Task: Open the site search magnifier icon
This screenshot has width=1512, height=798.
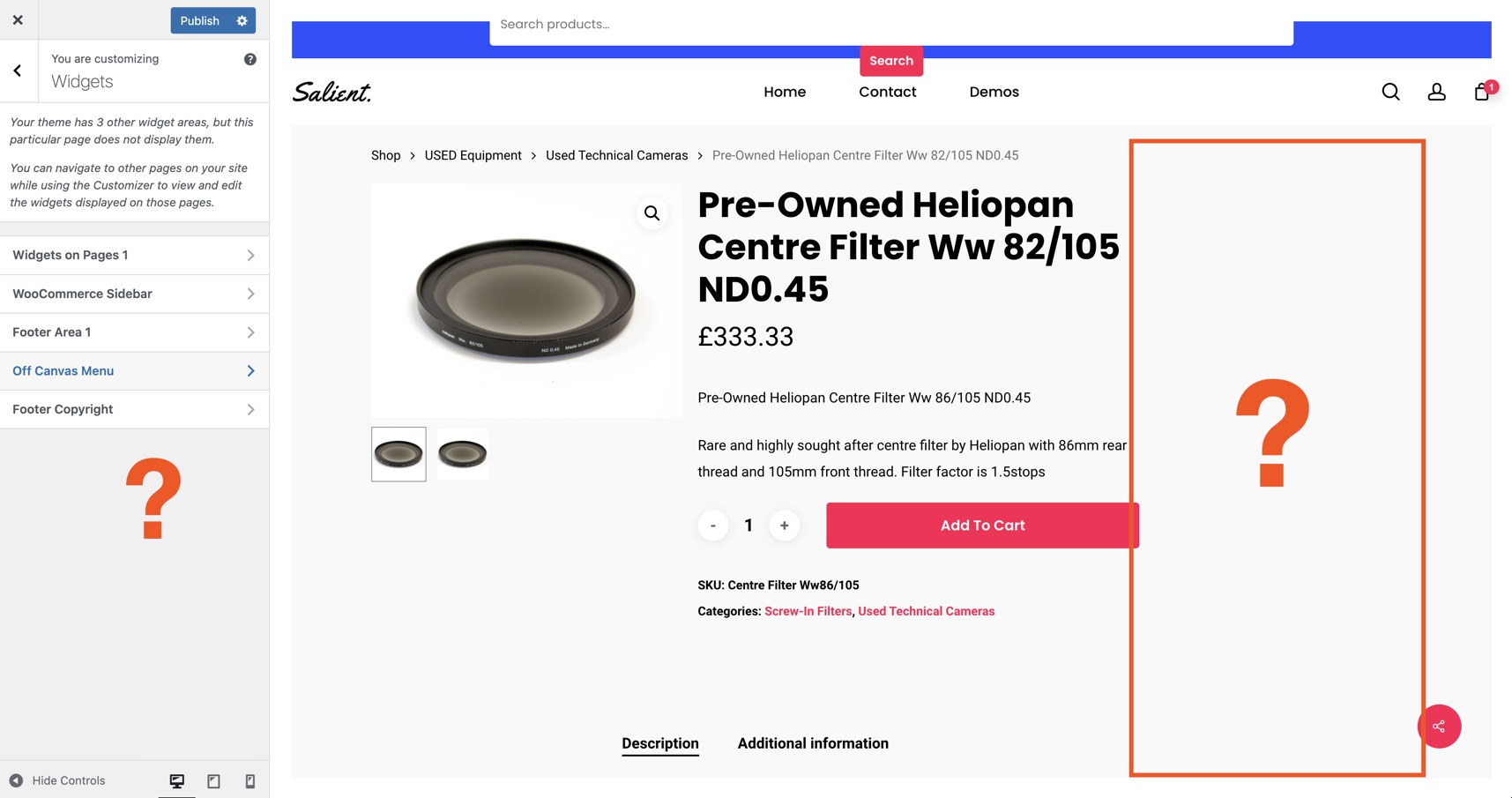Action: point(1390,92)
